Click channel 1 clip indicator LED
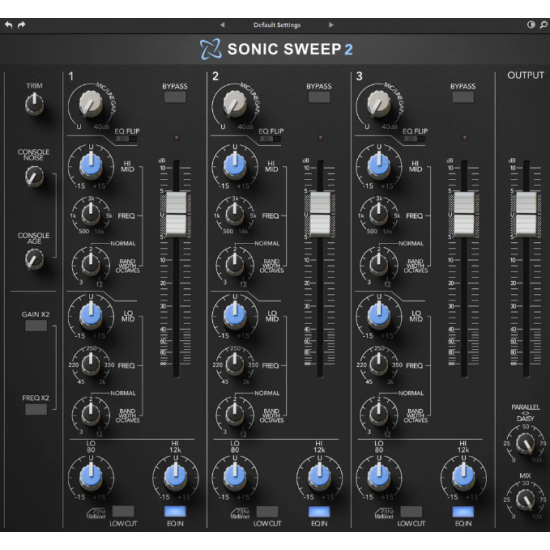The height and width of the screenshot is (550, 550). [176, 138]
